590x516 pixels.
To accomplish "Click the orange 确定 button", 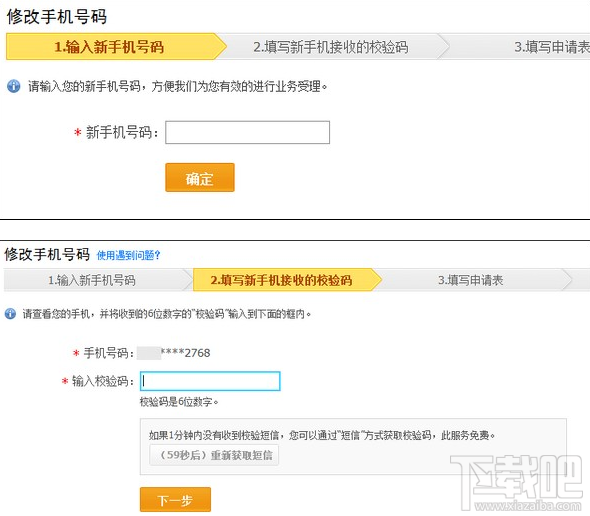I will coord(200,178).
